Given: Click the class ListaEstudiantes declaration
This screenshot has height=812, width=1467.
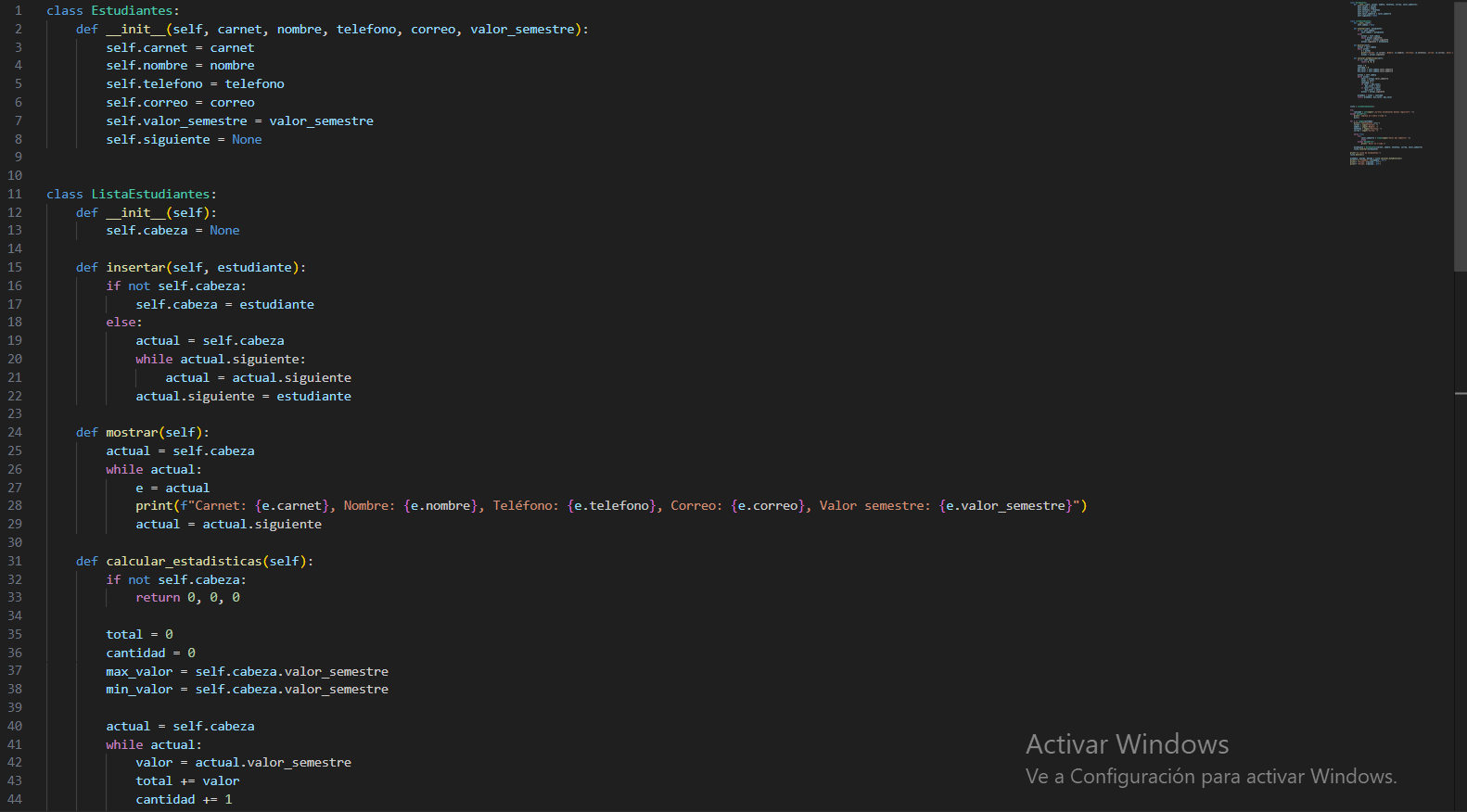Looking at the screenshot, I should point(132,194).
